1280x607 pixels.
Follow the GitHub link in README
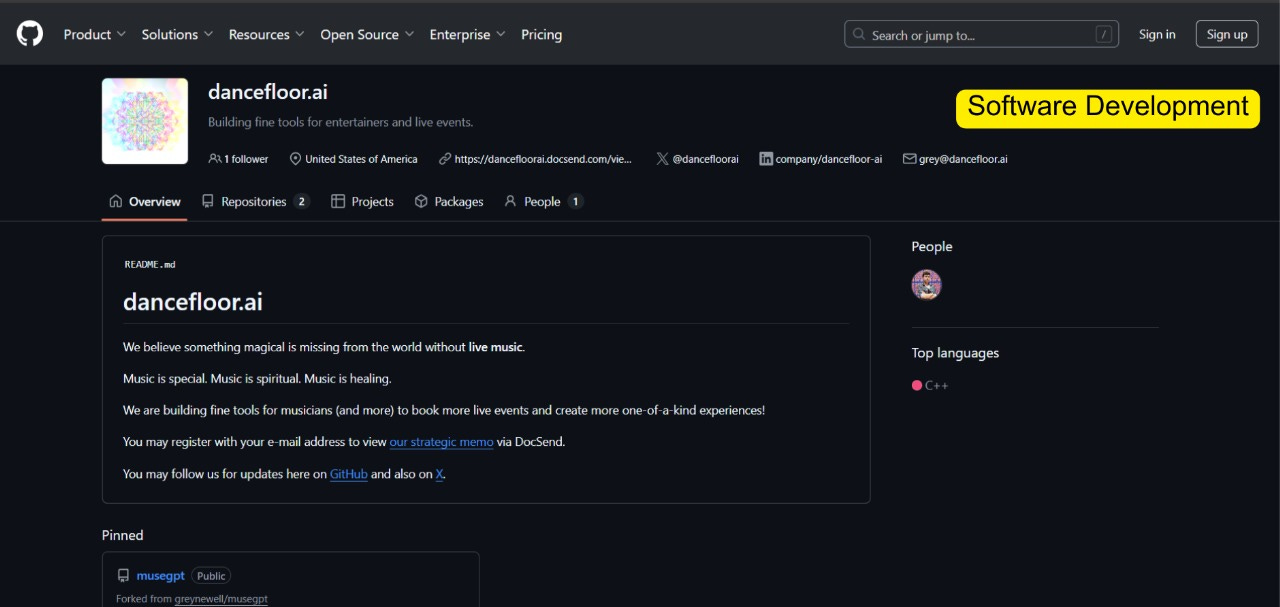point(349,474)
